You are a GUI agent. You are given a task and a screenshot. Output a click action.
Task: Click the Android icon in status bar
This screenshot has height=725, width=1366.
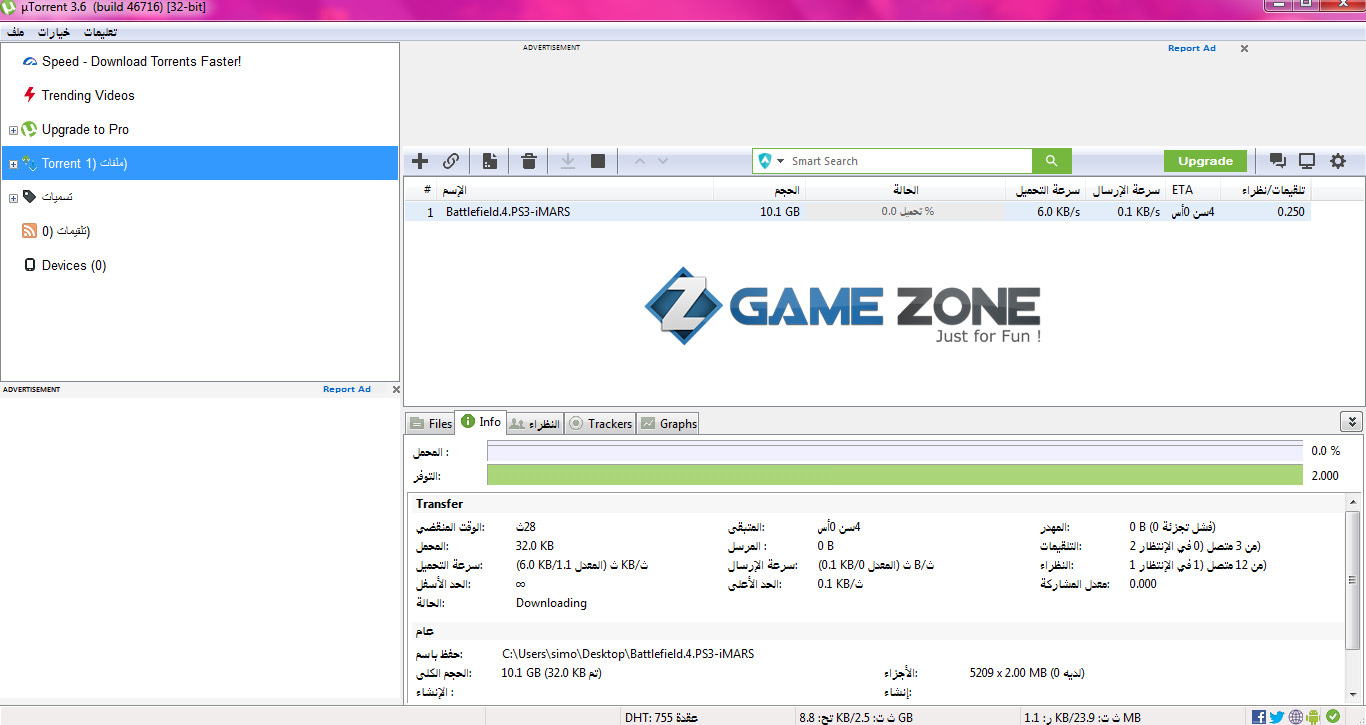[1314, 716]
